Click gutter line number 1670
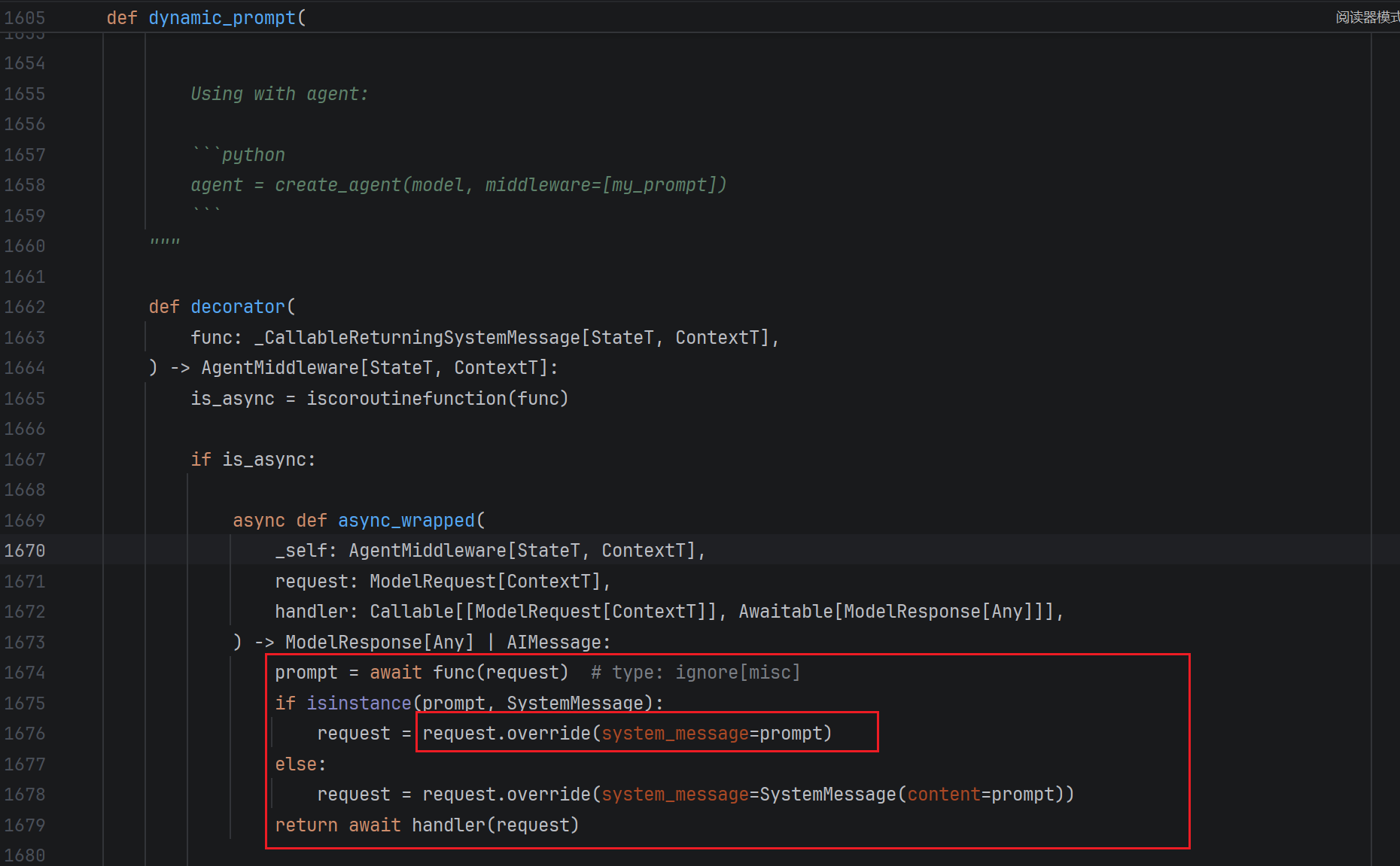1400x866 pixels. (x=25, y=551)
